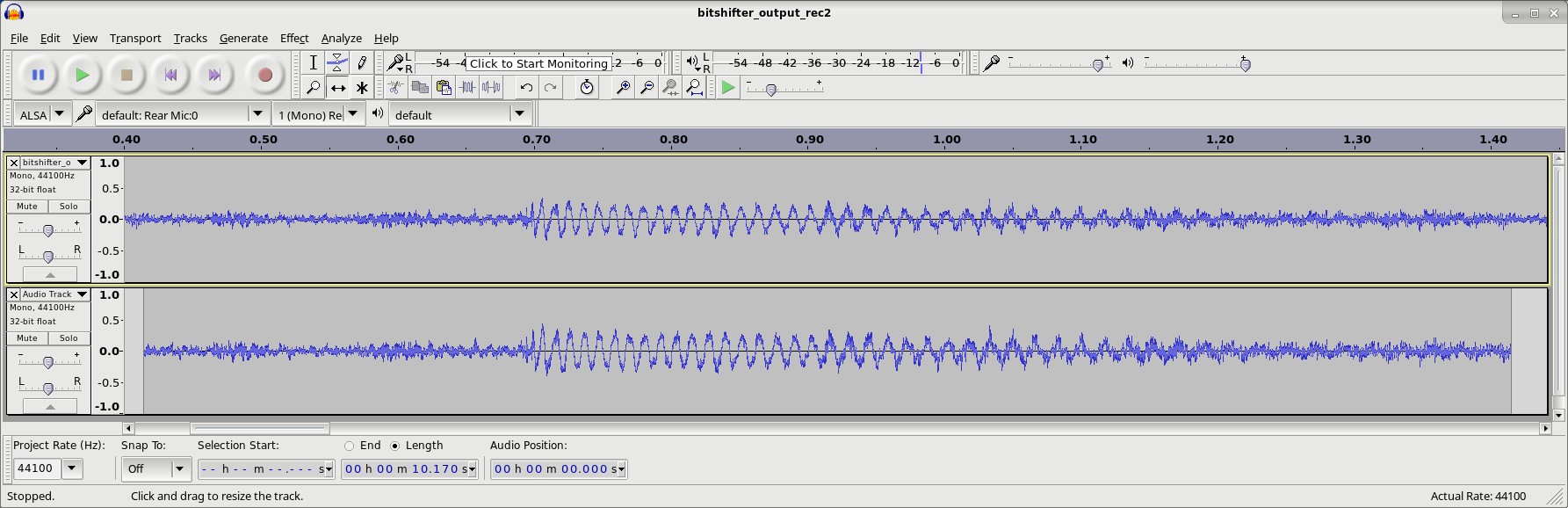The width and height of the screenshot is (1568, 508).
Task: Select the End radio button
Action: pyautogui.click(x=350, y=446)
